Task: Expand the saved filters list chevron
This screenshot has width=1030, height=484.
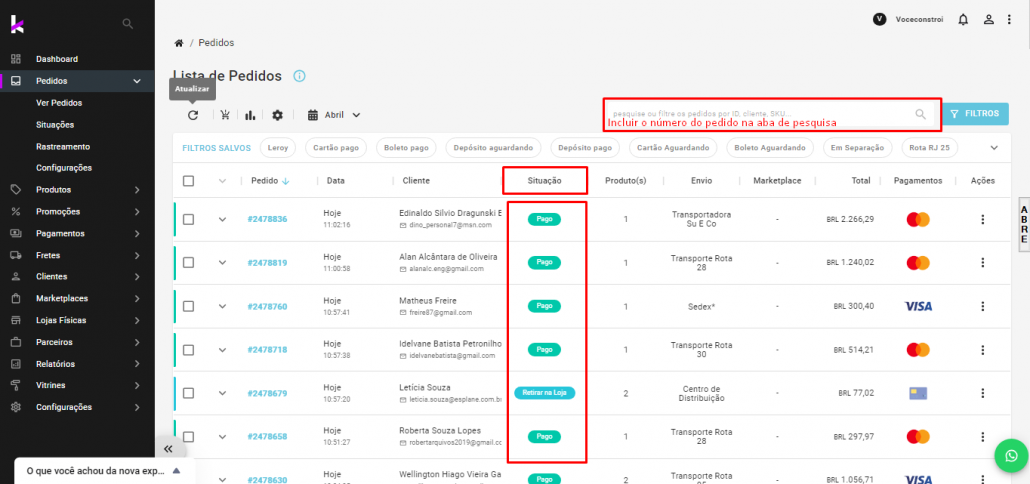Action: (994, 148)
